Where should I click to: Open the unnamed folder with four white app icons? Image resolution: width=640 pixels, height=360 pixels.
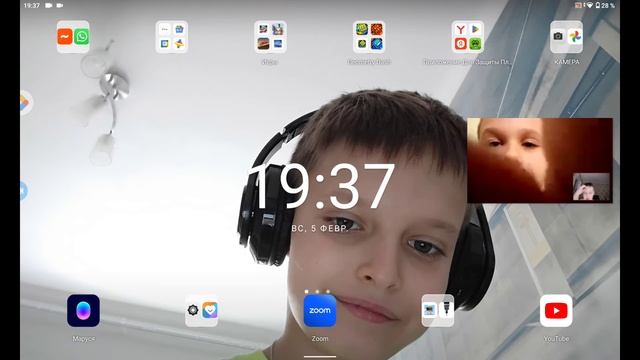[x=172, y=37]
